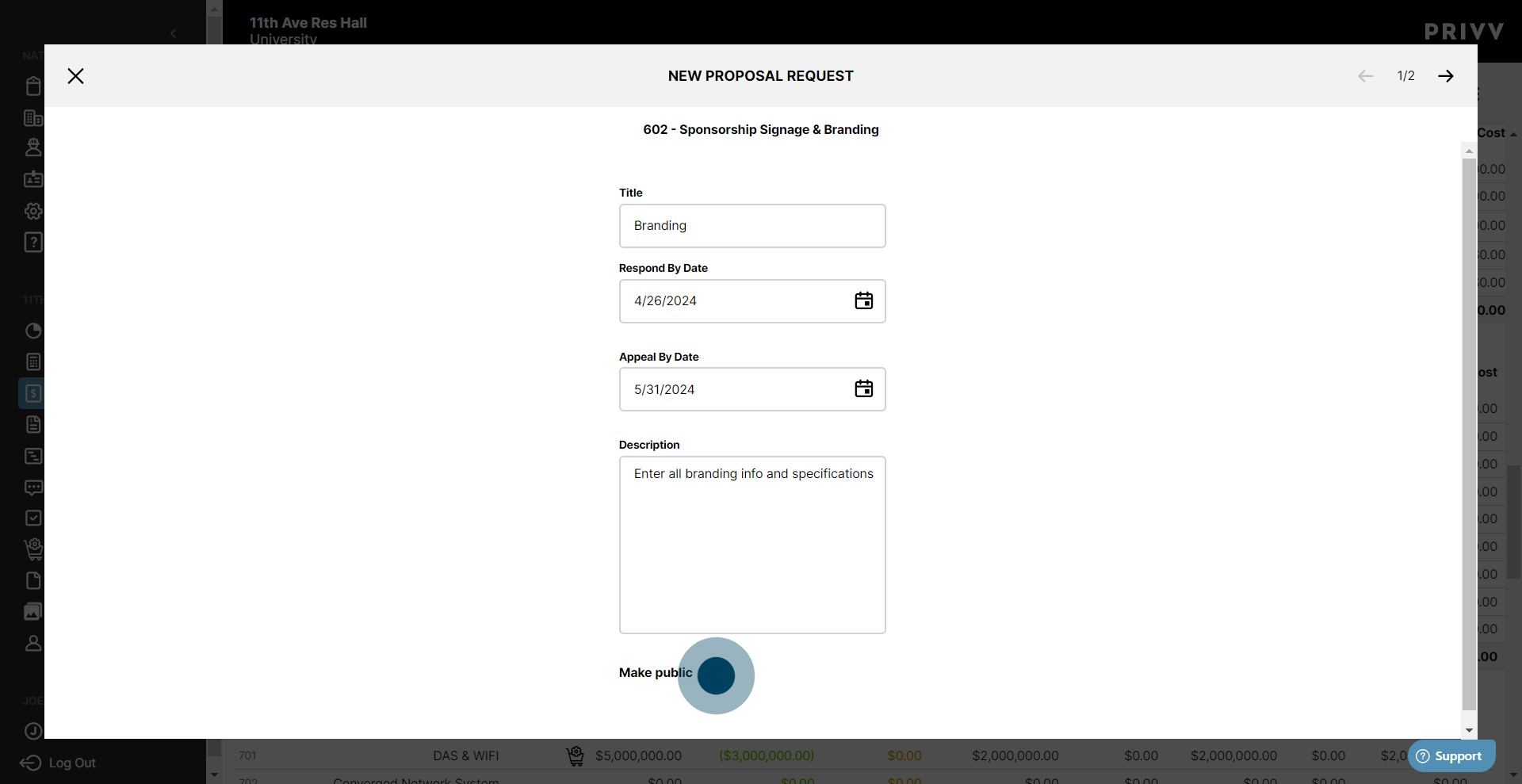1522x784 pixels.
Task: Click the first $2,000,000.00 cell in row 701
Action: pyautogui.click(x=1015, y=756)
